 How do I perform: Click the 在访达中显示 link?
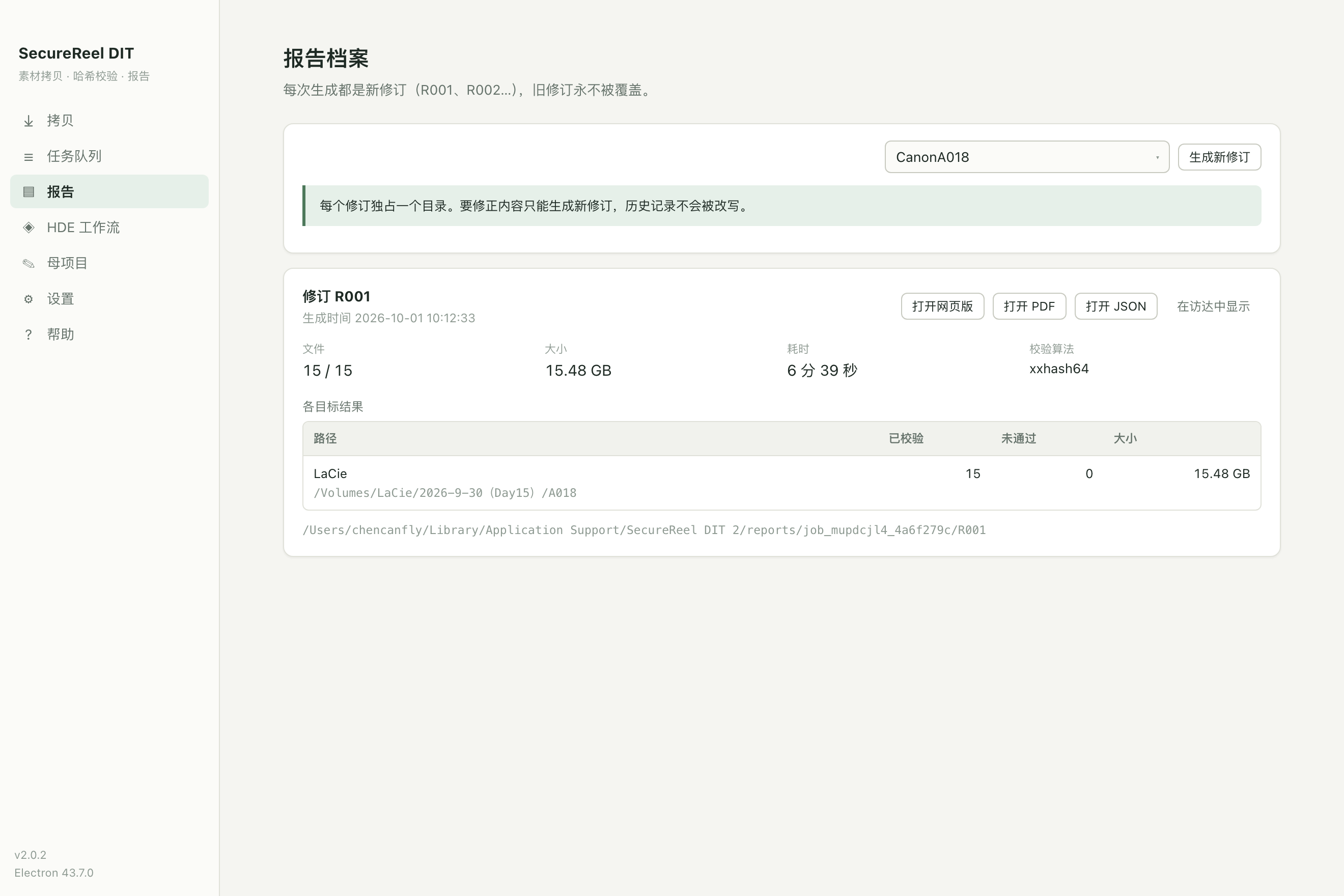tap(1213, 306)
